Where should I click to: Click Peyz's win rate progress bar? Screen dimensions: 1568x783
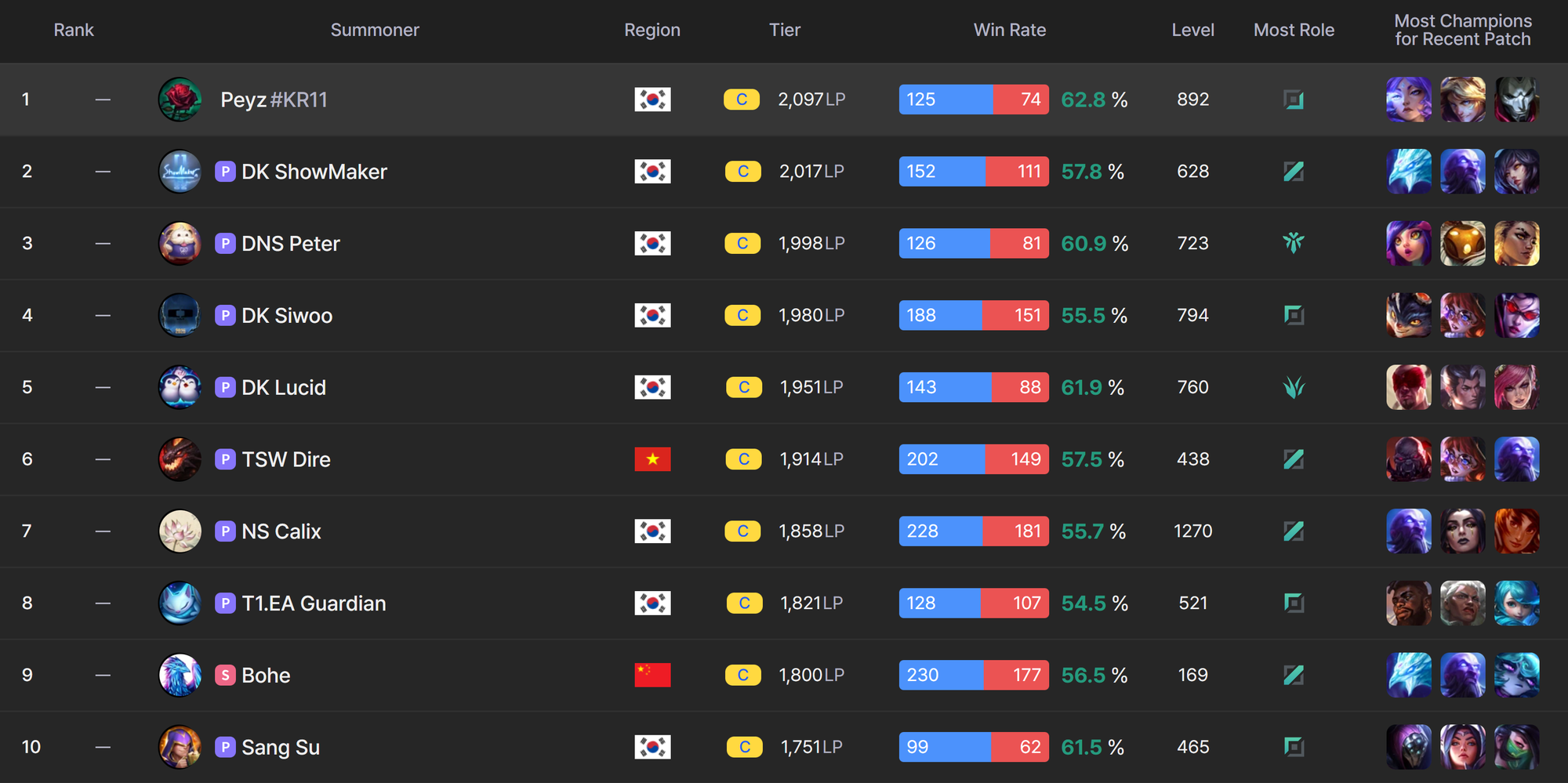click(973, 100)
